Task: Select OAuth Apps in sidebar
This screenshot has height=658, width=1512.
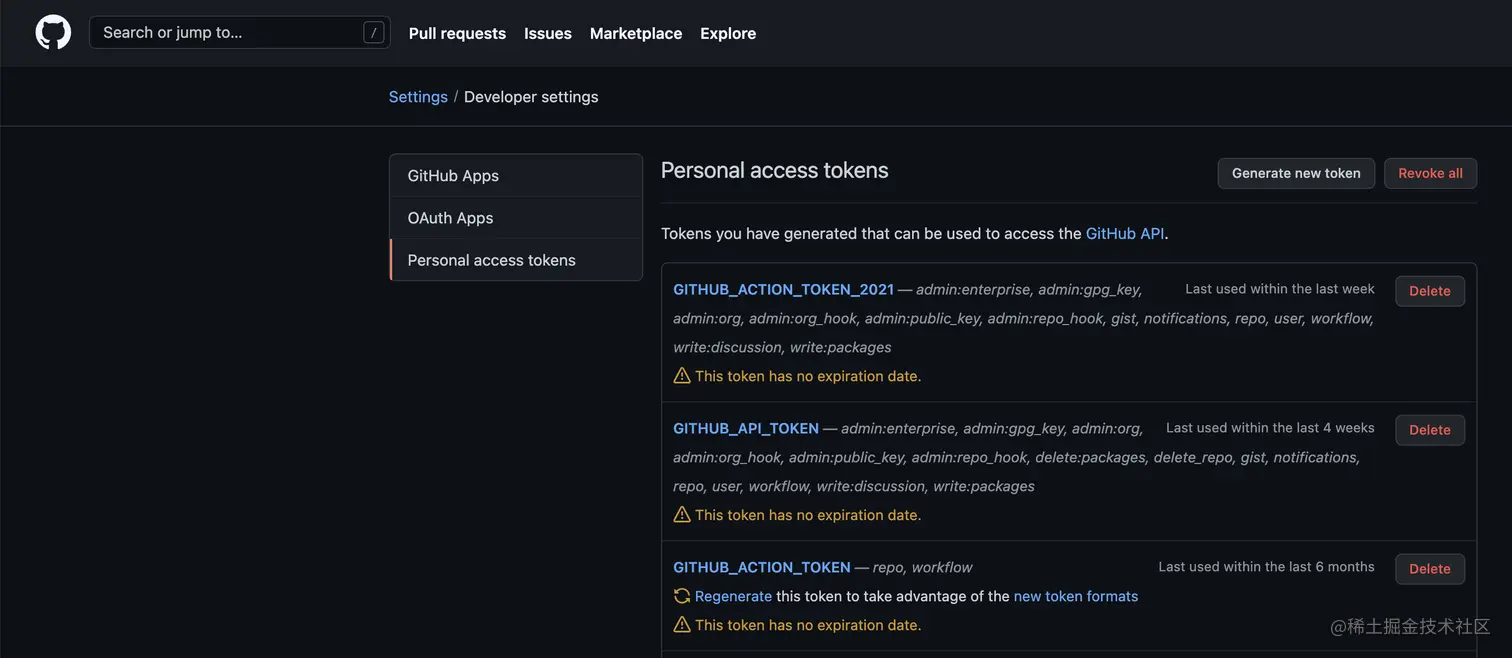Action: [450, 218]
